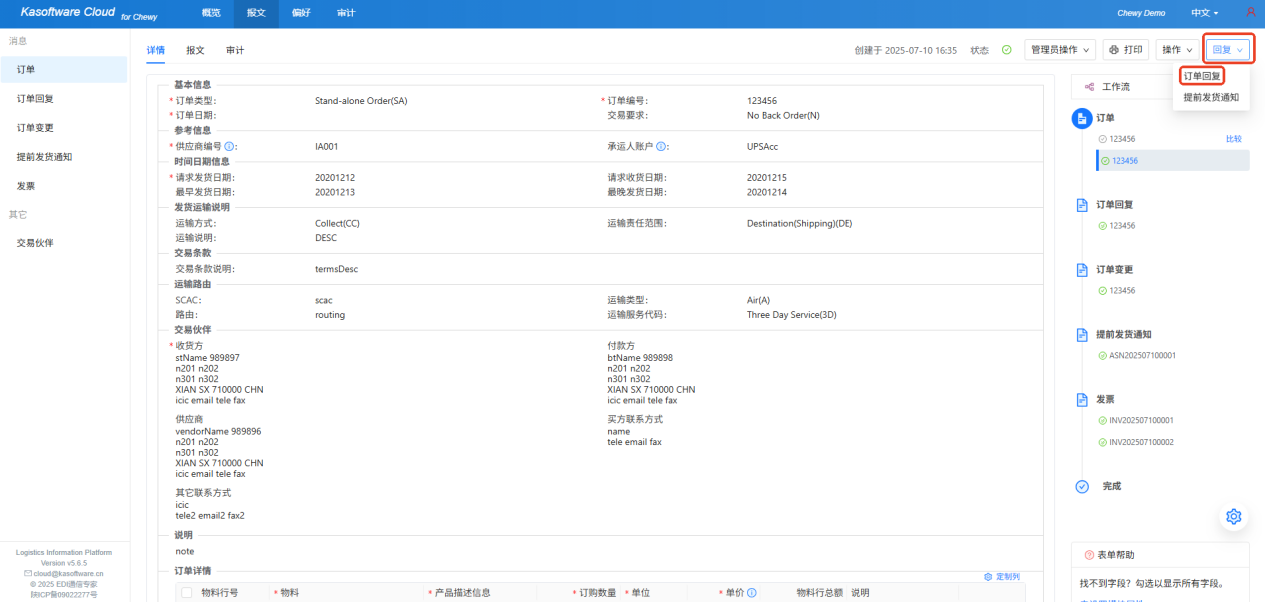The image size is (1265, 602).
Task: Click the 打印 print button
Action: (x=1126, y=50)
